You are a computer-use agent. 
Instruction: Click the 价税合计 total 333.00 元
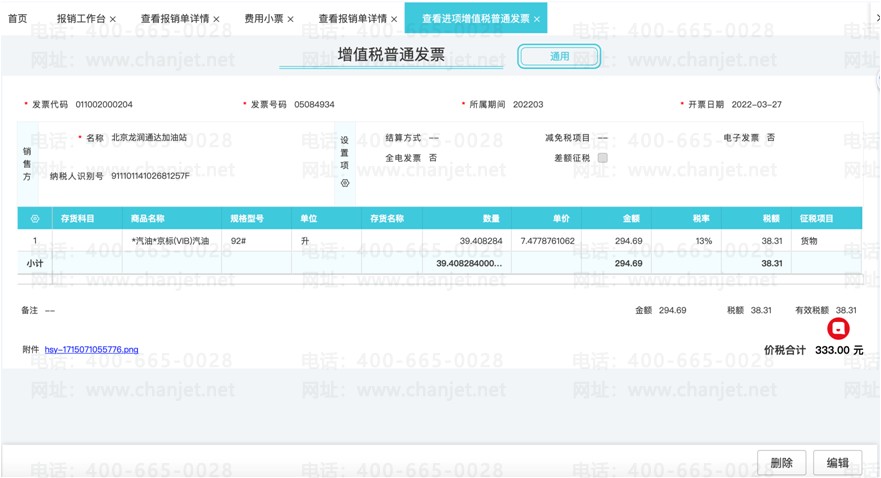pos(839,350)
